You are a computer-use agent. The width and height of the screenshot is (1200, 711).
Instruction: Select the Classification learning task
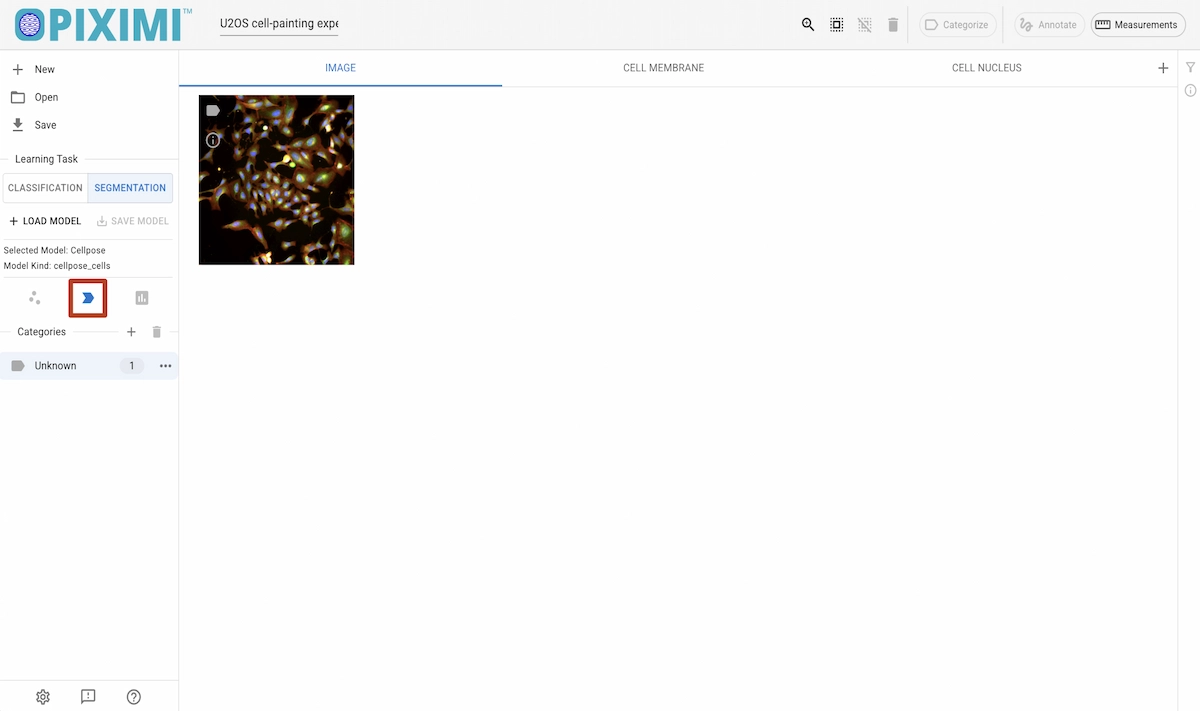click(45, 188)
